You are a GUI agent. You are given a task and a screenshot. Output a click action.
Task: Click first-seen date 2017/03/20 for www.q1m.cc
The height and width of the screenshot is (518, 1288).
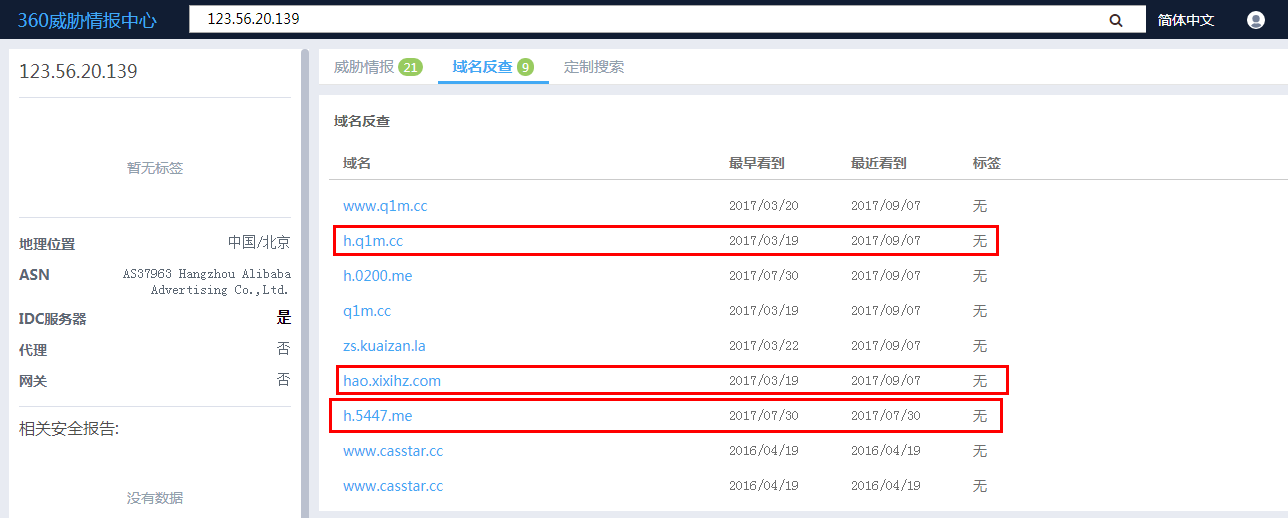(x=764, y=206)
